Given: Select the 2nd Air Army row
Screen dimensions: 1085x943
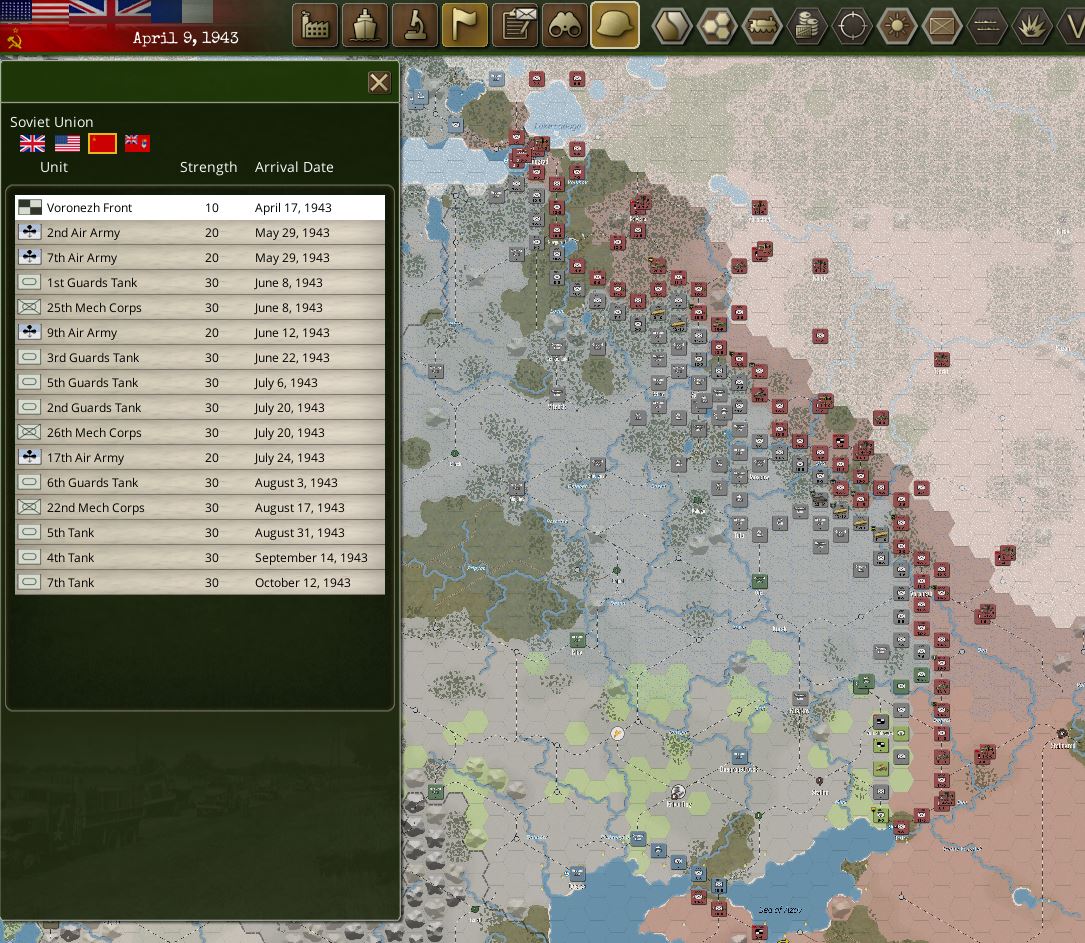Looking at the screenshot, I should (x=200, y=232).
